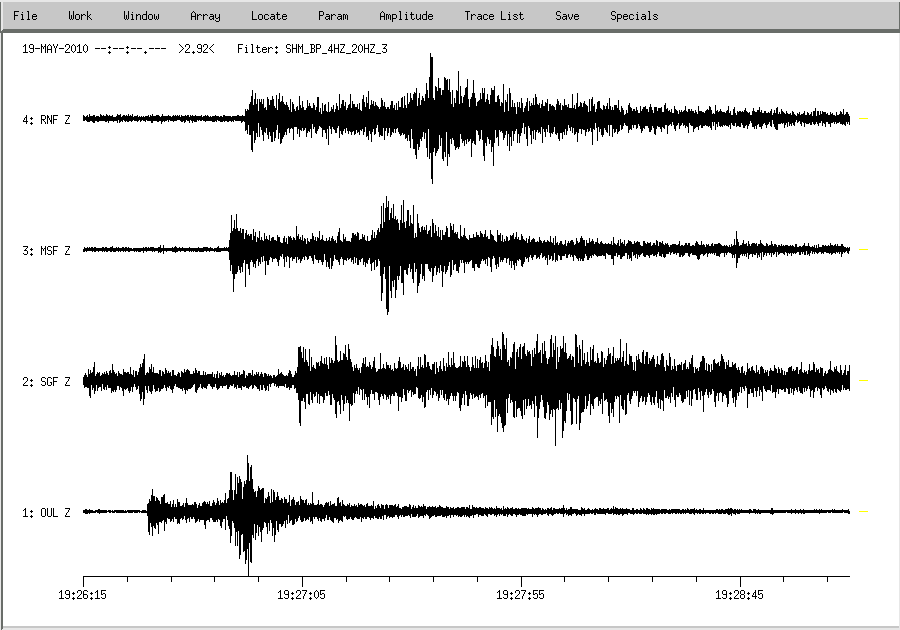Click the amplitude value >2.92<
900x630 pixels.
coord(196,49)
